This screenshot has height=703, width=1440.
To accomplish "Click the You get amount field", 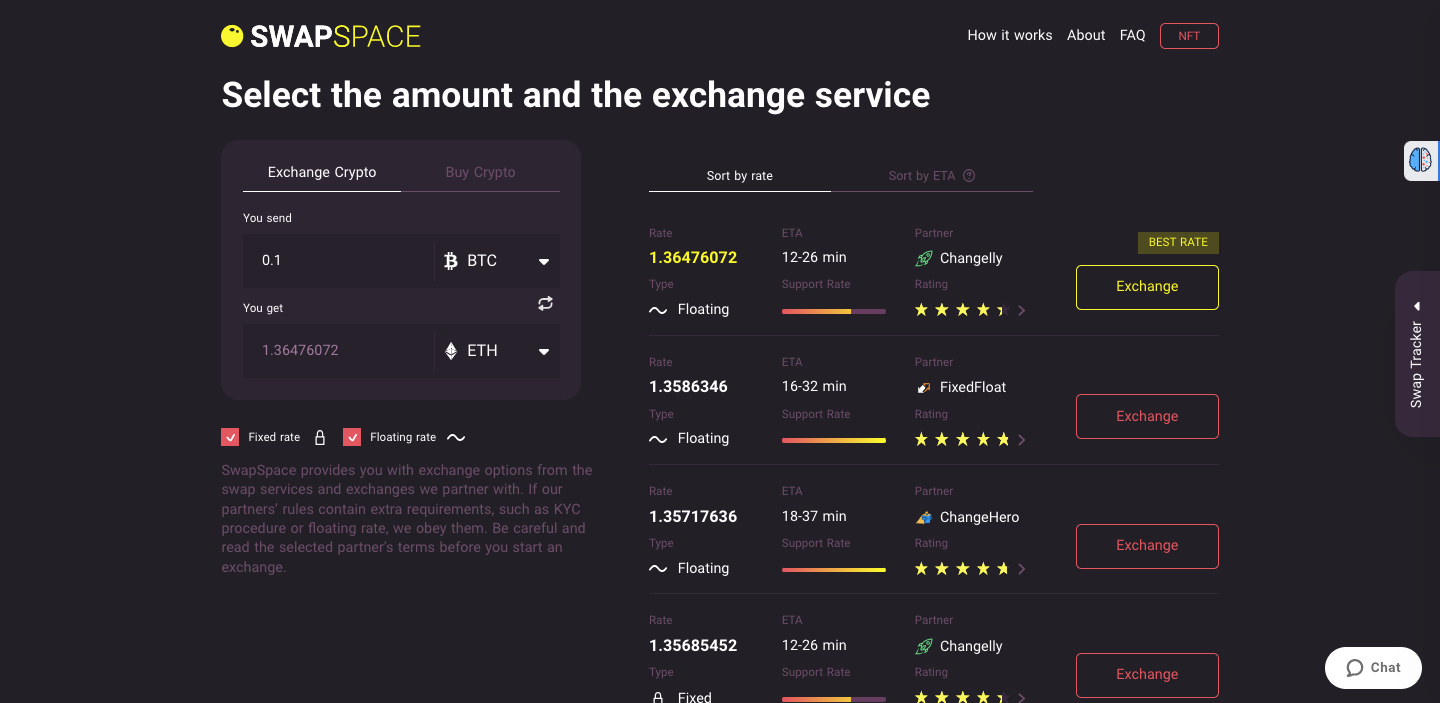I will (338, 351).
